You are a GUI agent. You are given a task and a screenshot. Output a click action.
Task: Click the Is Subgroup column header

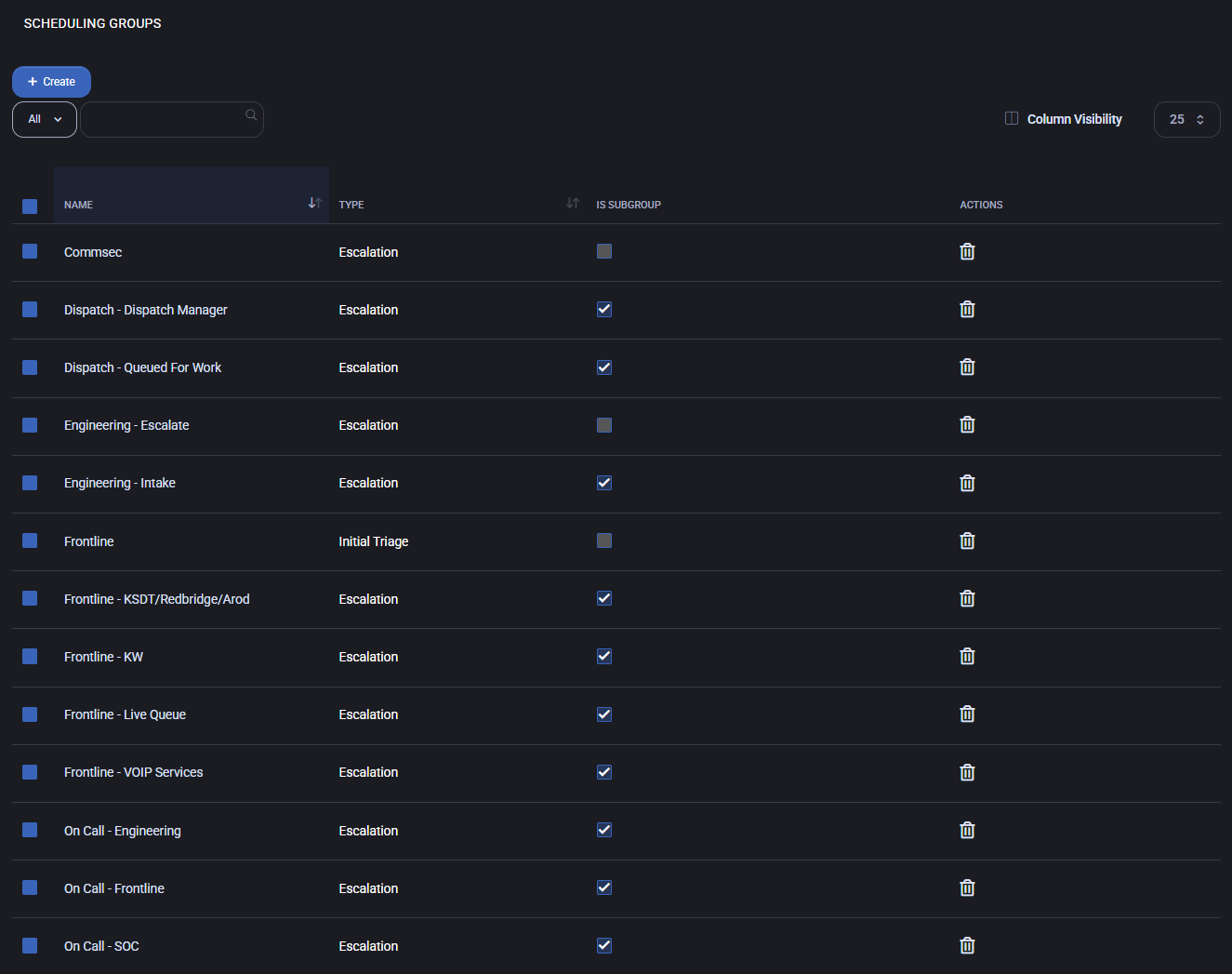pos(629,205)
